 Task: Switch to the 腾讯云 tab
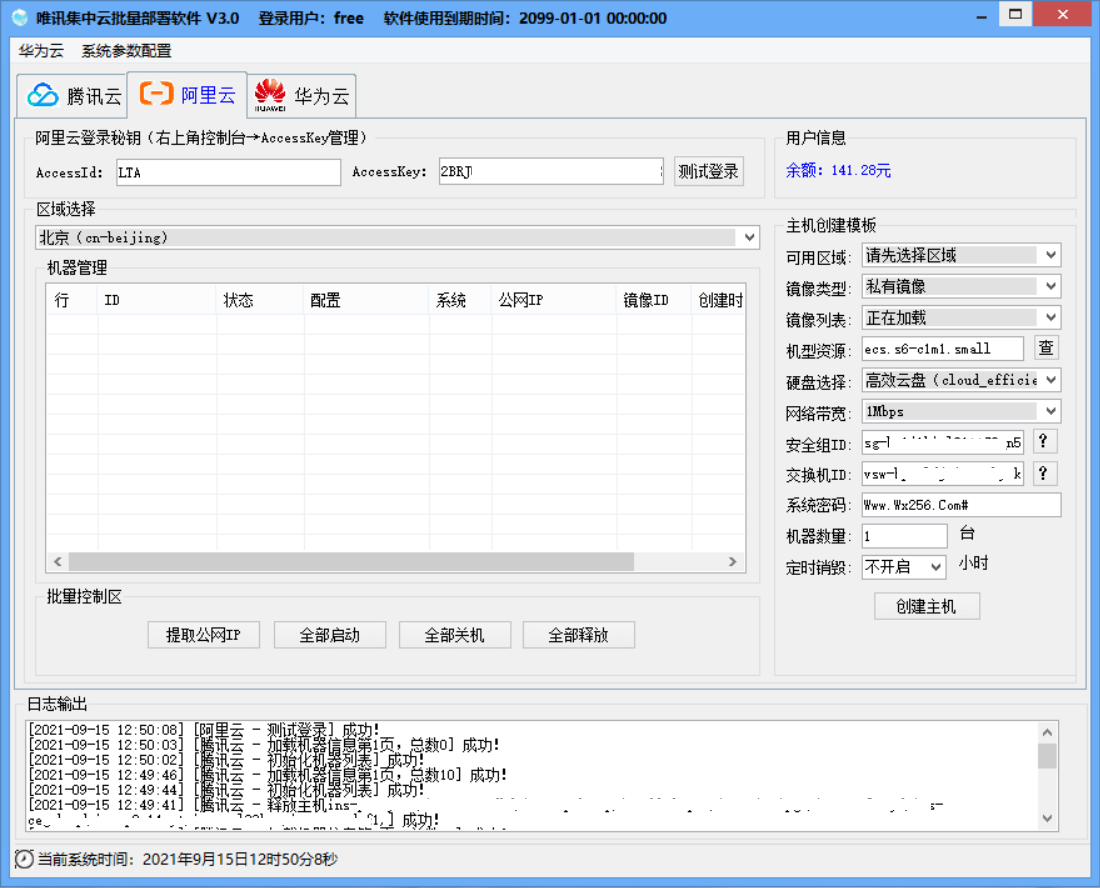72,95
